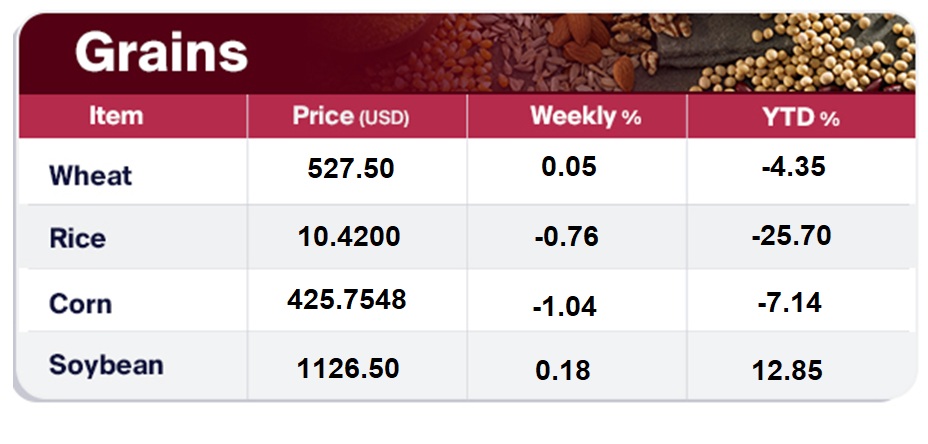Select the Rice row label
The width and height of the screenshot is (928, 444).
tap(77, 239)
